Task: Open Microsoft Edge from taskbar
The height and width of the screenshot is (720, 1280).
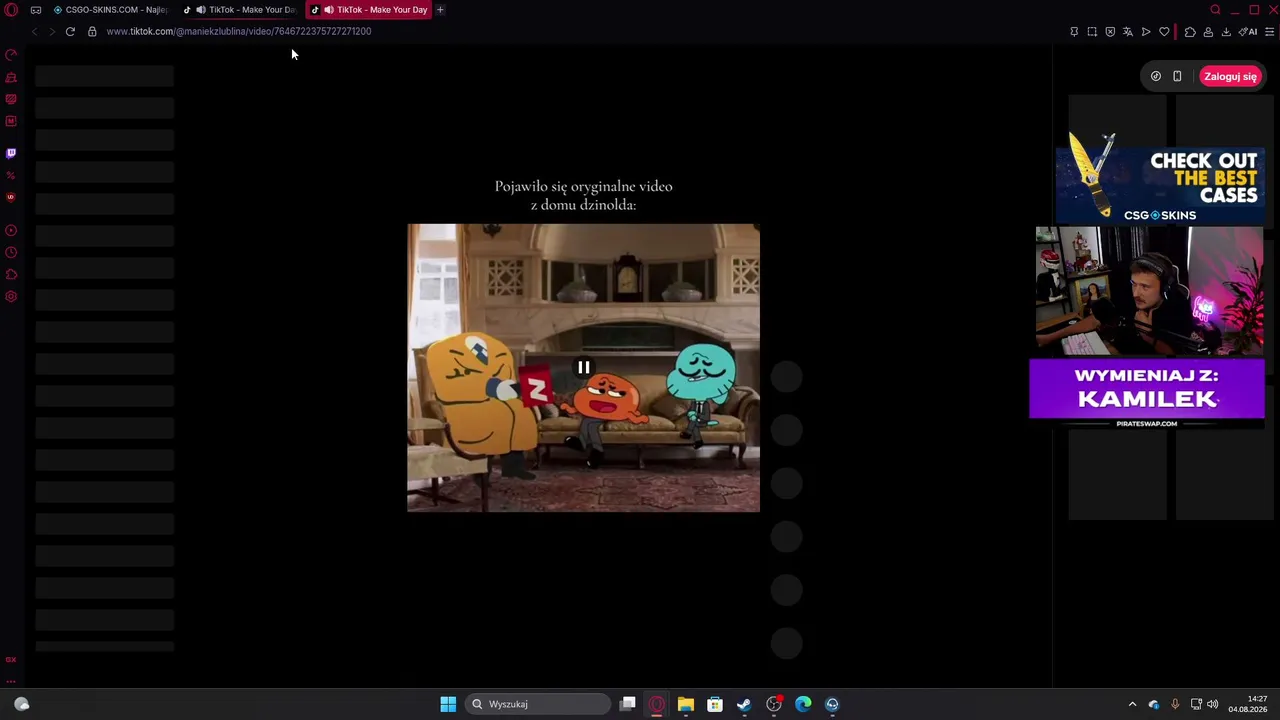Action: point(803,704)
